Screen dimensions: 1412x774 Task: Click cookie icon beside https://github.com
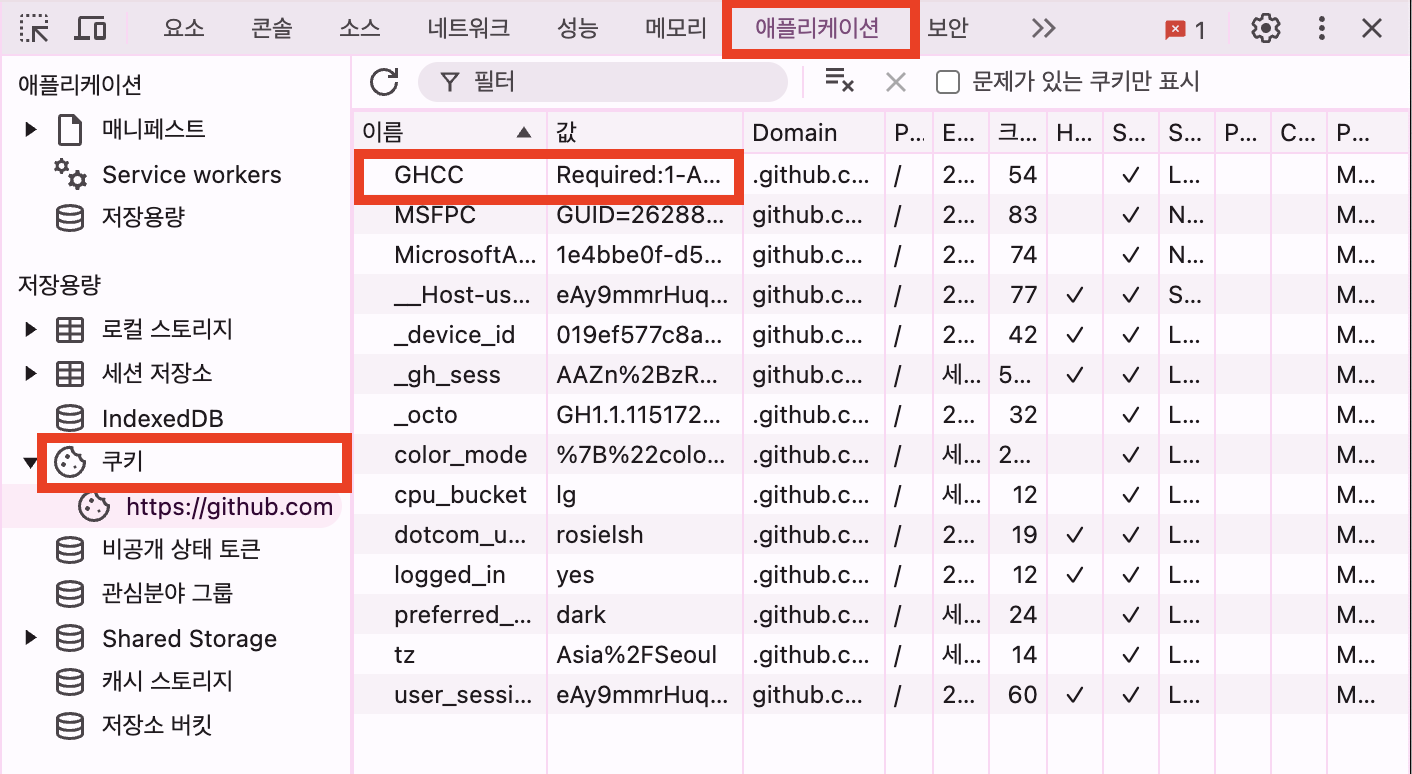pyautogui.click(x=94, y=507)
